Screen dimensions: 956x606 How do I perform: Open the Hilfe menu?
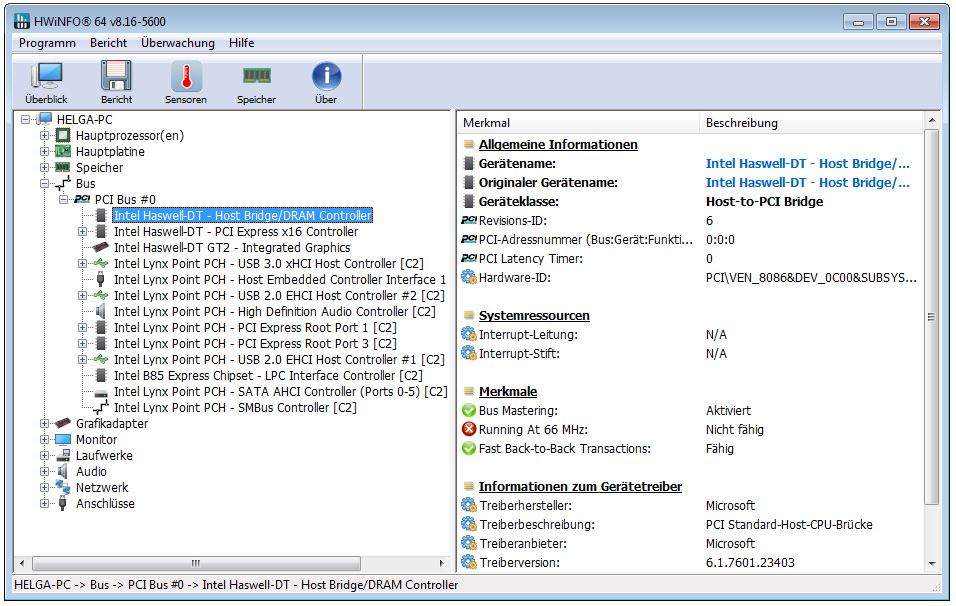point(241,43)
